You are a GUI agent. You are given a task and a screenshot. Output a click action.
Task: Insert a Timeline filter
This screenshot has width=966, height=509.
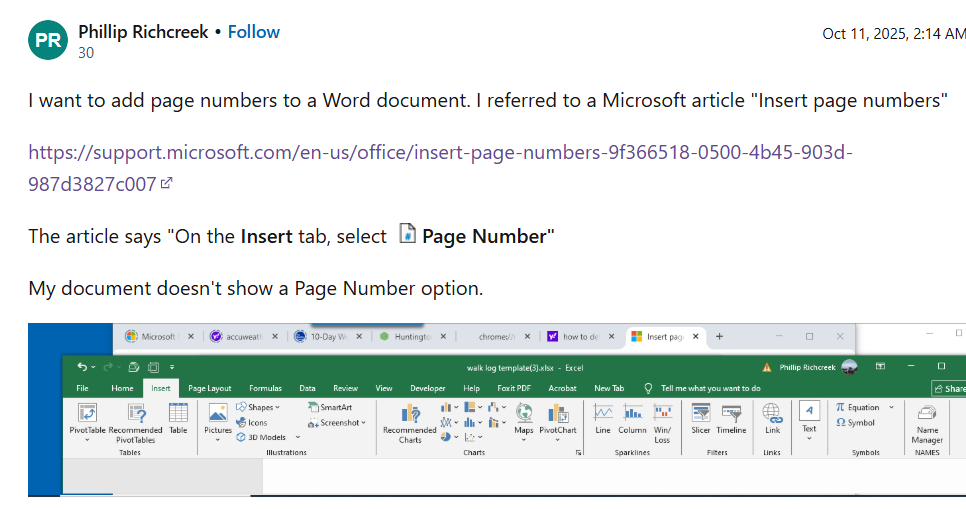coord(731,419)
